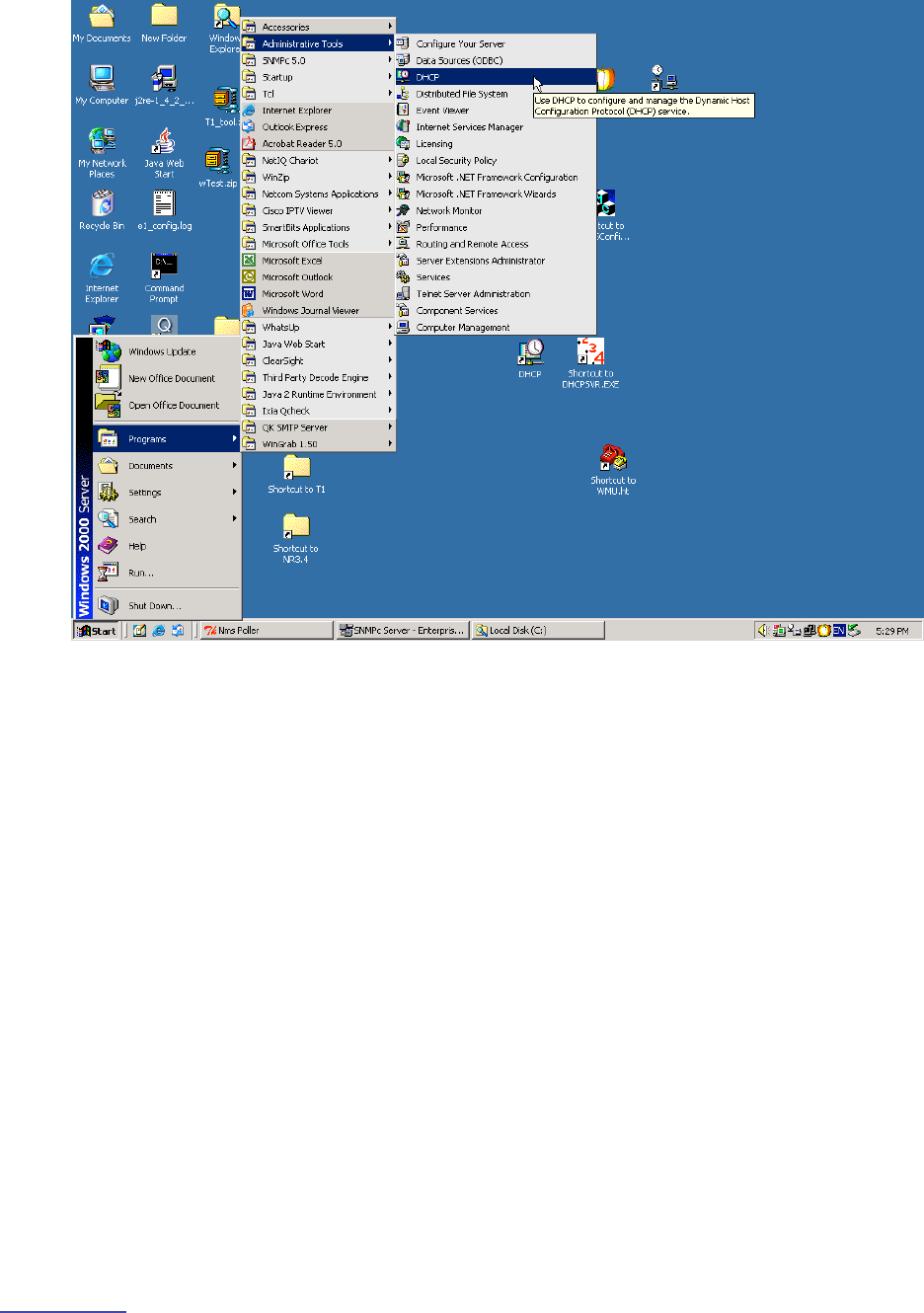Image resolution: width=924 pixels, height=1313 pixels.
Task: Open Services admin tool
Action: tap(496, 277)
